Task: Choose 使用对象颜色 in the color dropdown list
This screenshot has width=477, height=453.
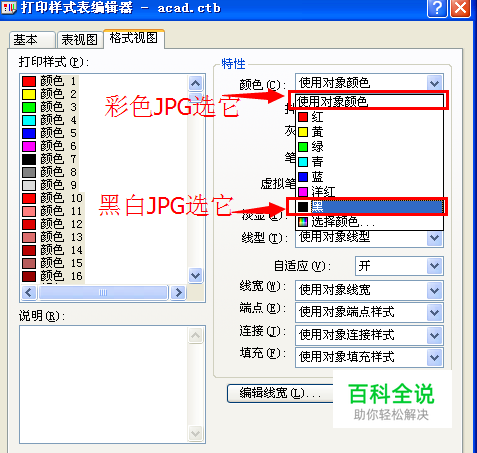Action: (x=369, y=101)
